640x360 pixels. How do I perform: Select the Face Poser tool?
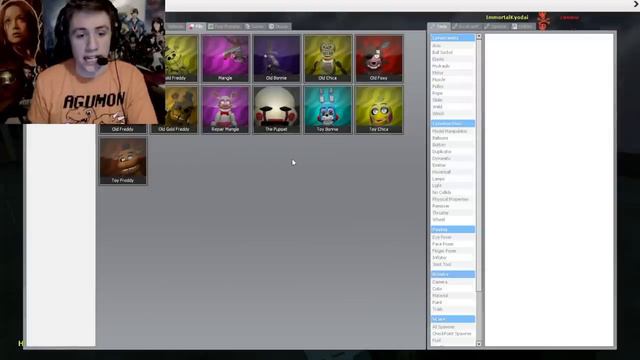pyautogui.click(x=453, y=244)
